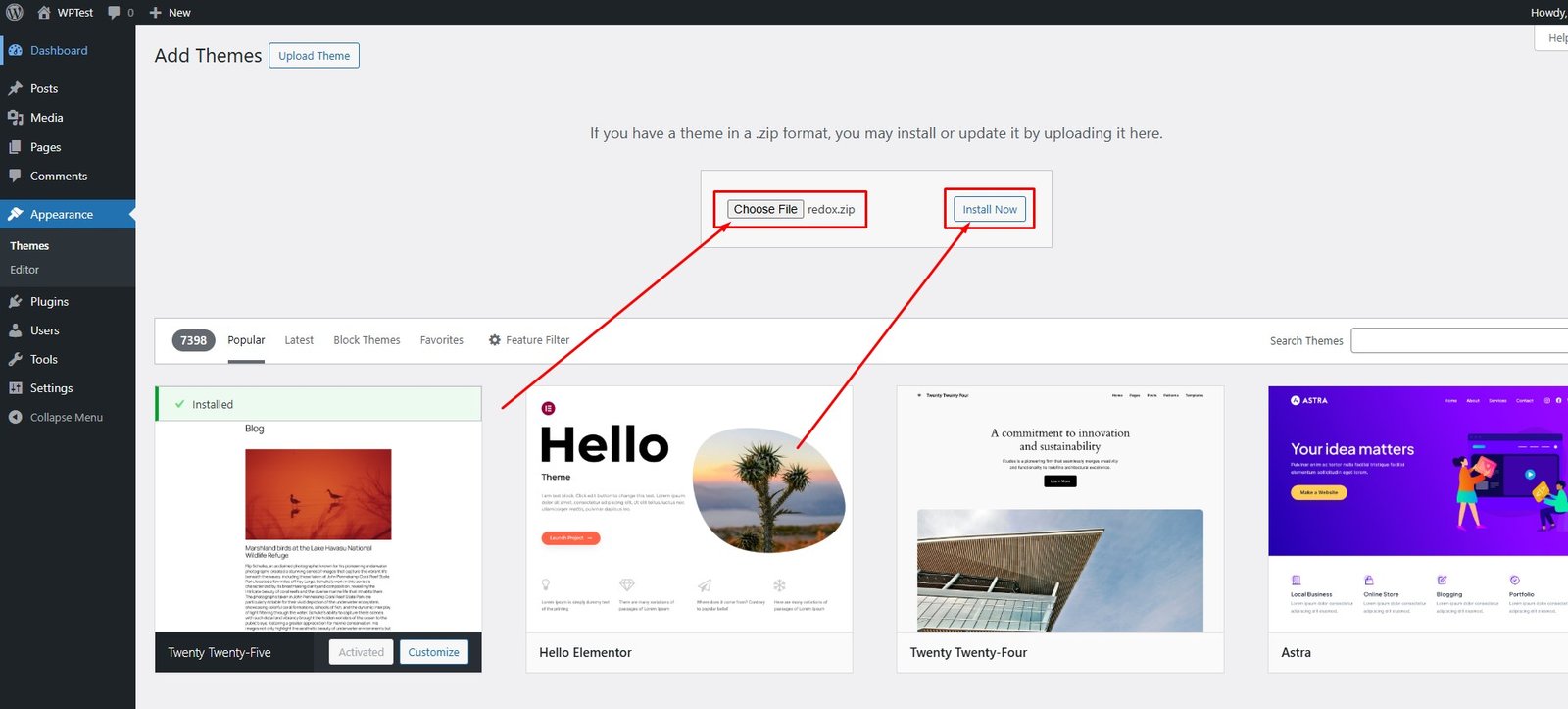Click the Add Themes heading
This screenshot has height=709, width=1568.
[208, 56]
